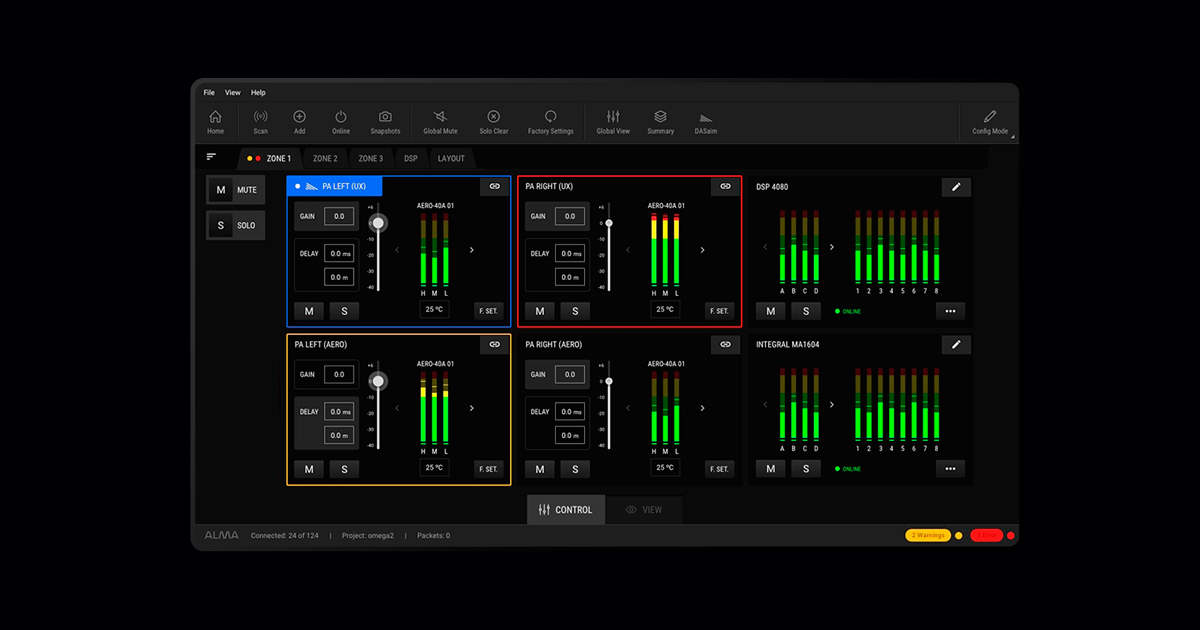Viewport: 1200px width, 630px height.
Task: Next channel arrow in INTEGRAL MA1604
Action: tap(832, 405)
